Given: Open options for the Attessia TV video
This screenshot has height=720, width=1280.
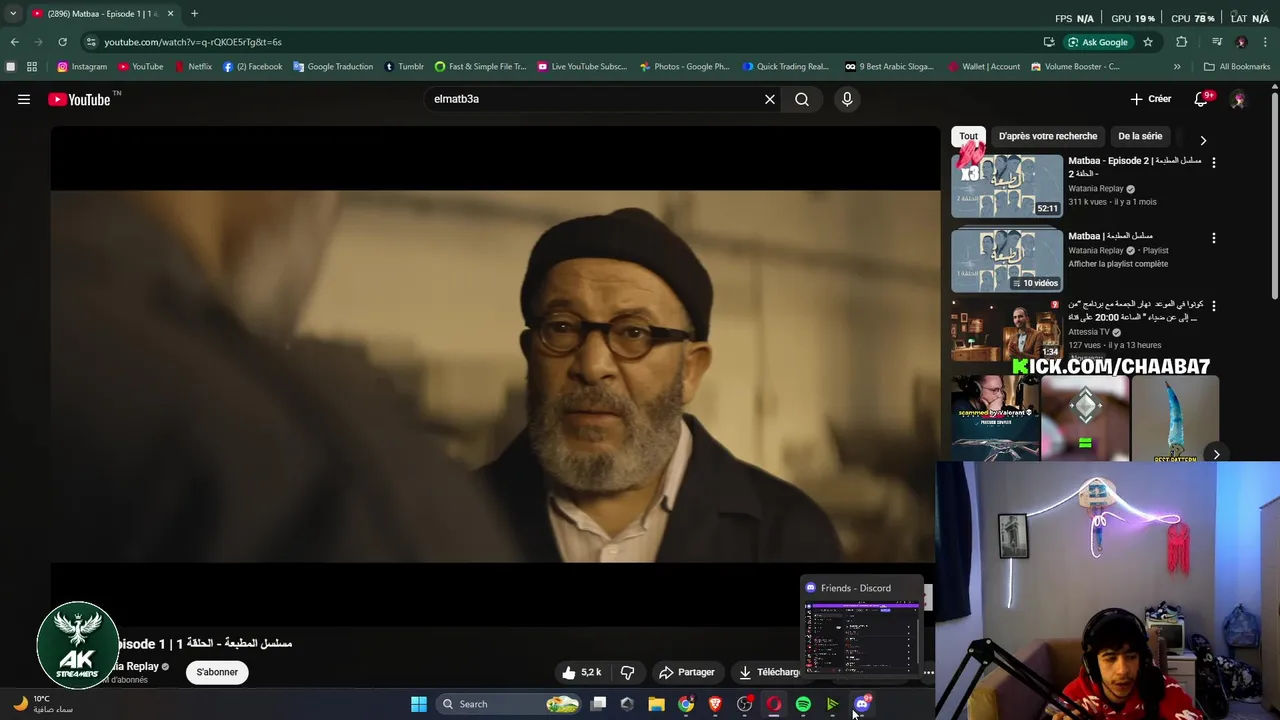Looking at the screenshot, I should pos(1214,305).
